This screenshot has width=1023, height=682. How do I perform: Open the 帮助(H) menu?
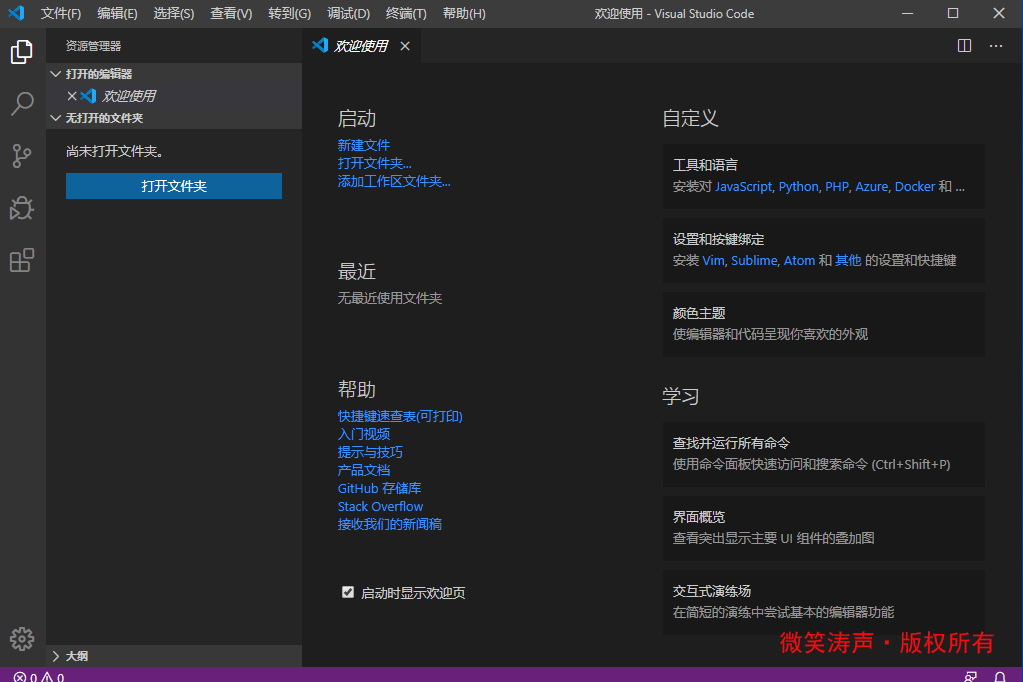[464, 14]
